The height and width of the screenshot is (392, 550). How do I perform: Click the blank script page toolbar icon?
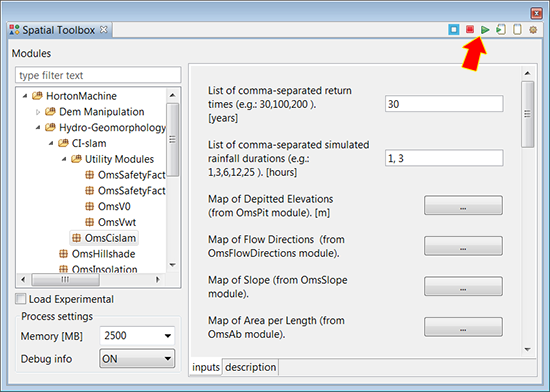click(x=517, y=29)
